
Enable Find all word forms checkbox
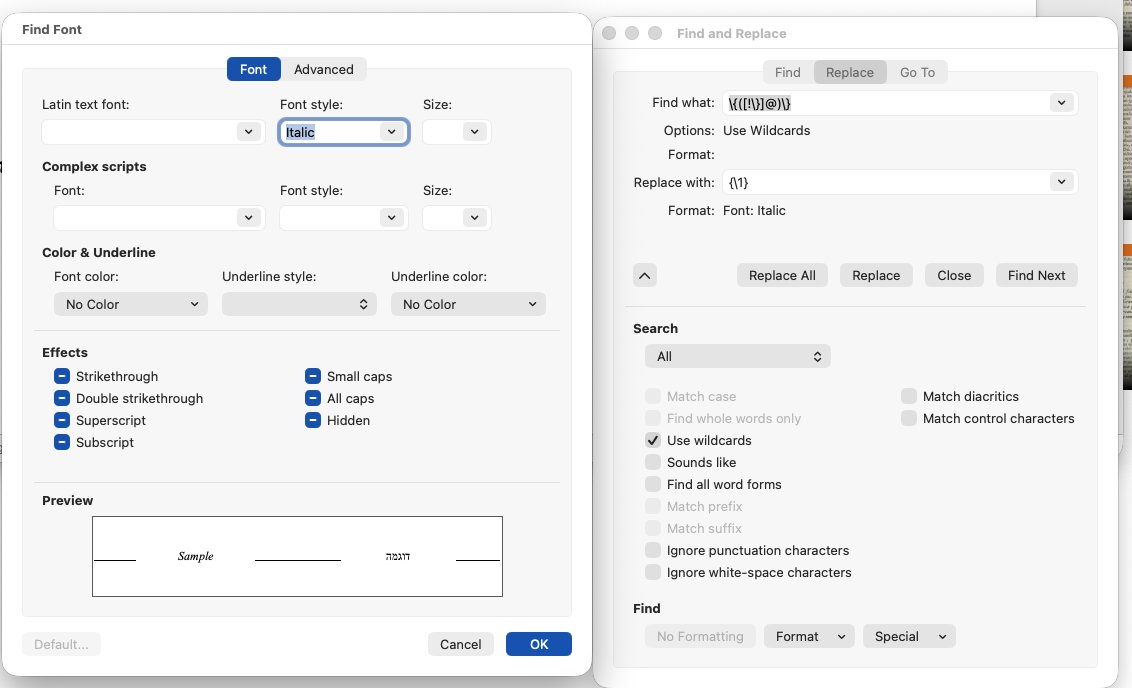click(653, 484)
